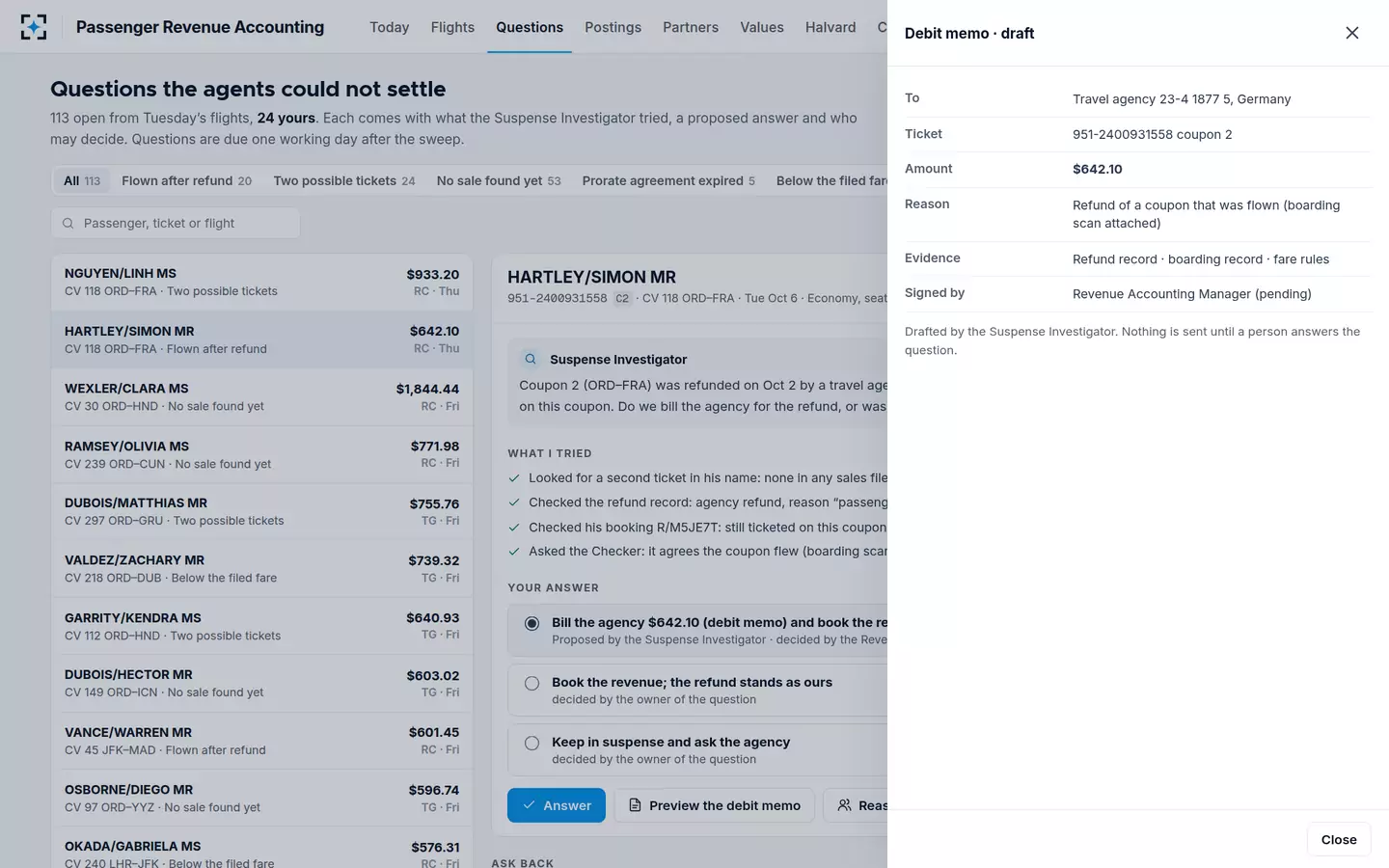The height and width of the screenshot is (868, 1389).
Task: Open the GARRITY/KENDRA MS question row
Action: (262, 626)
